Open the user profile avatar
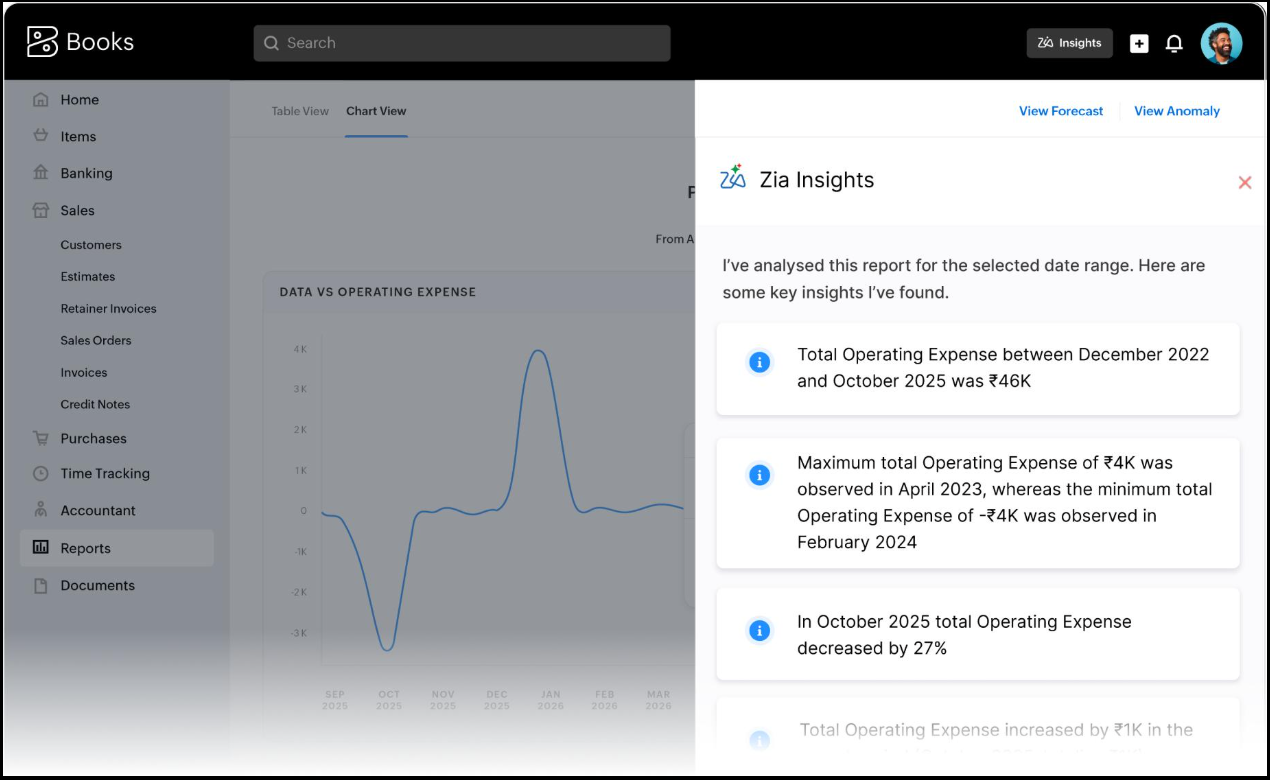1270x780 pixels. coord(1221,43)
